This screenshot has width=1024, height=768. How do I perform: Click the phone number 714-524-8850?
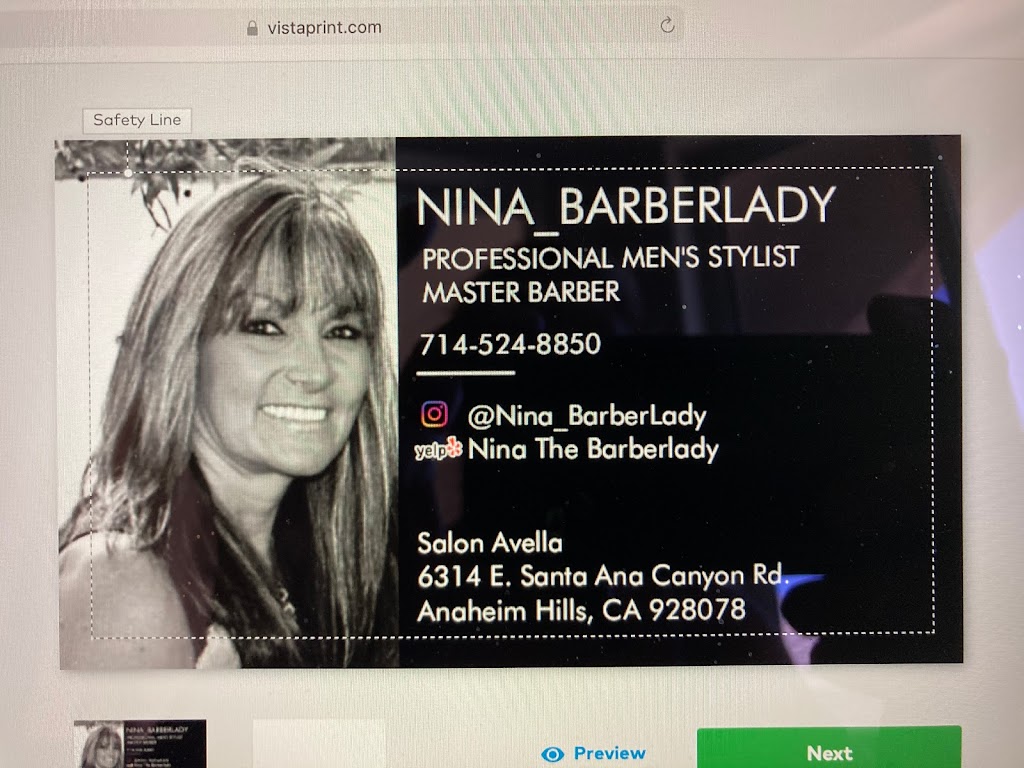point(510,344)
